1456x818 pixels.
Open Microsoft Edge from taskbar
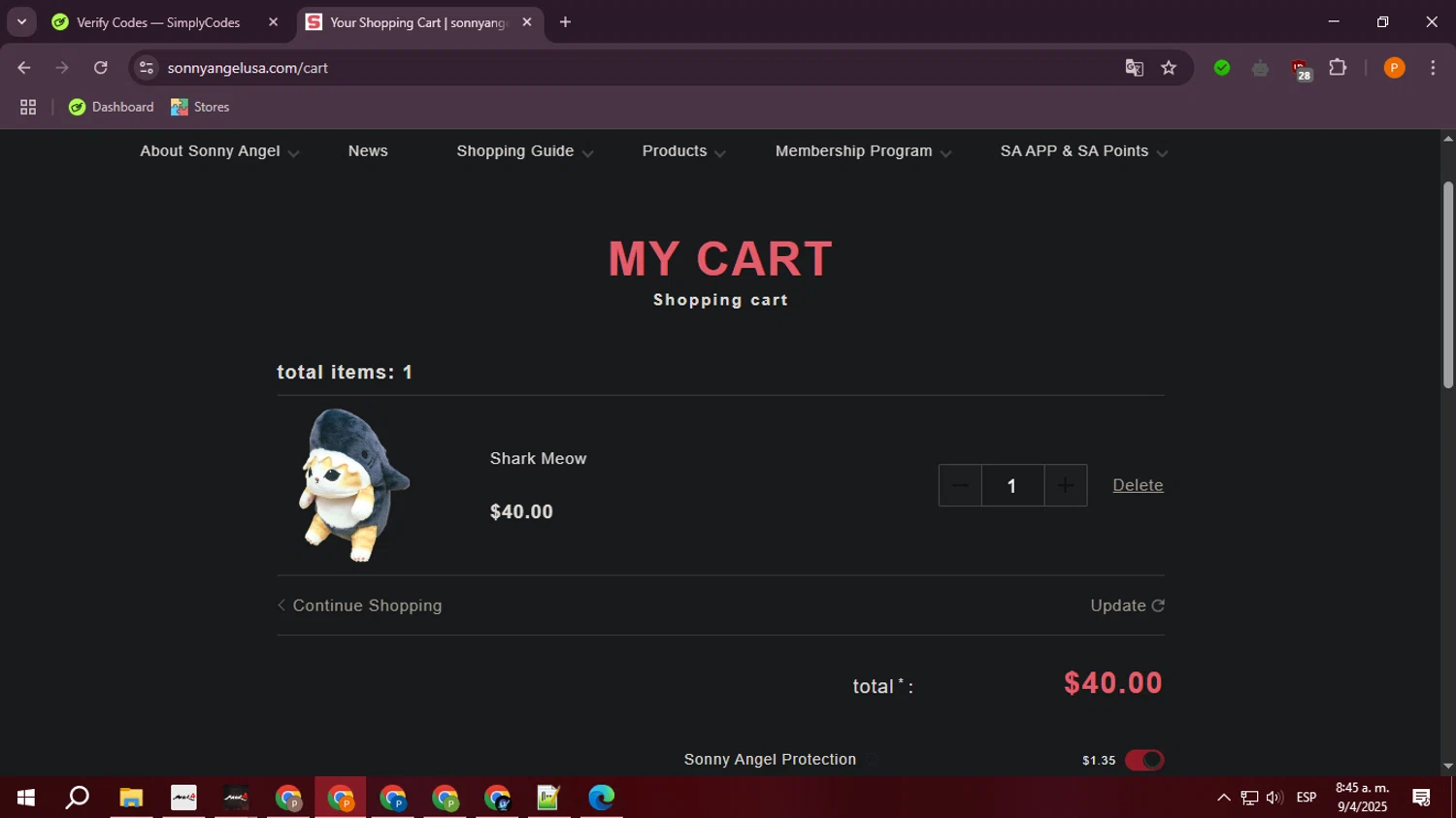coord(601,798)
